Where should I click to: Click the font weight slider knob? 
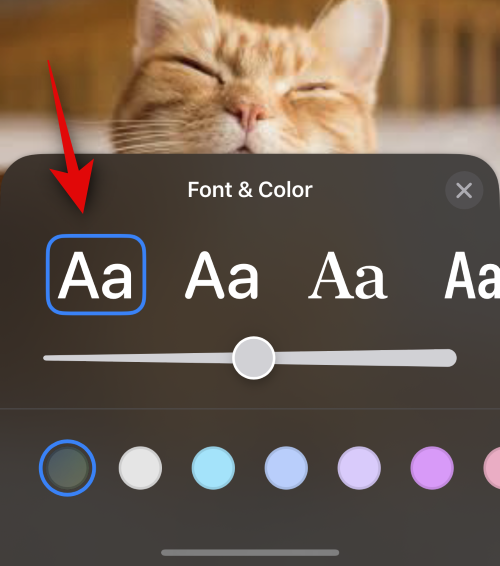point(253,358)
